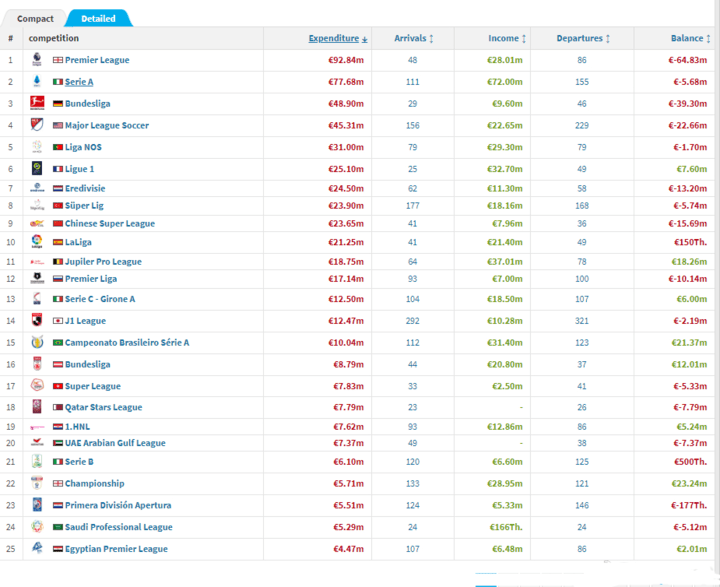720x587 pixels.
Task: Click the UAE Arabian Gulf League logo
Action: [37, 443]
